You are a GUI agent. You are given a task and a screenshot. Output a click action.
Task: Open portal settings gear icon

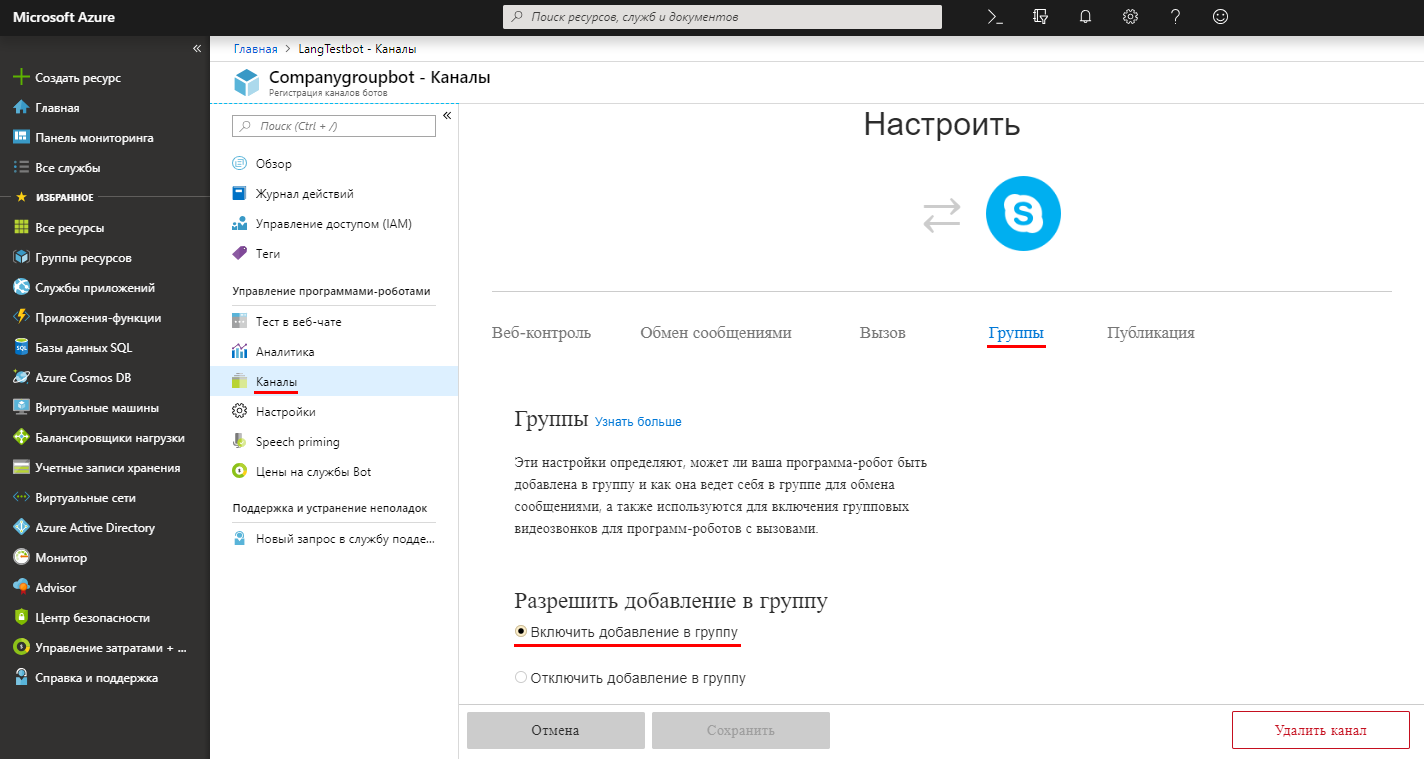(1130, 17)
